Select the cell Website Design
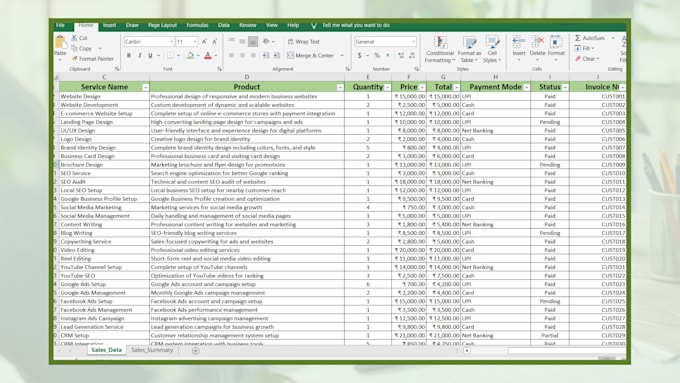This screenshot has height=383, width=680. click(104, 96)
